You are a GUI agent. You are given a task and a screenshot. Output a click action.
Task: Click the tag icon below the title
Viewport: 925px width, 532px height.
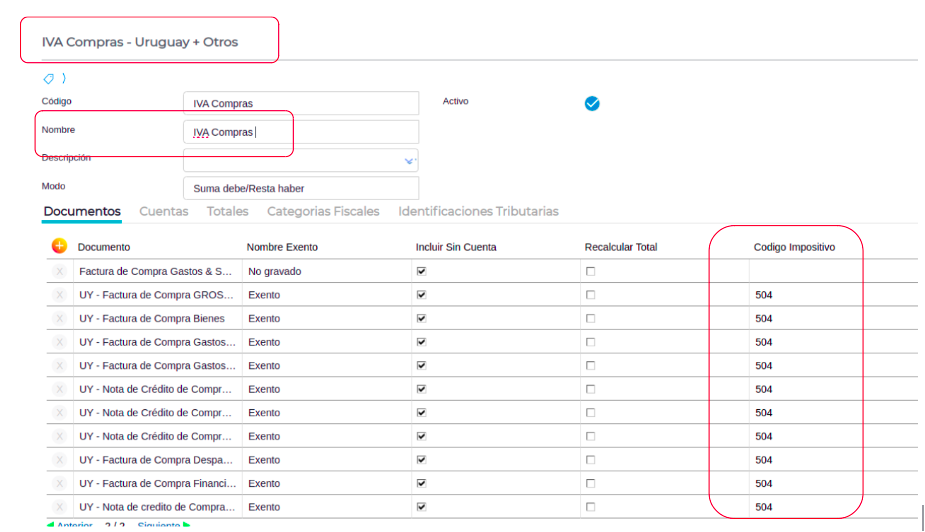point(49,78)
